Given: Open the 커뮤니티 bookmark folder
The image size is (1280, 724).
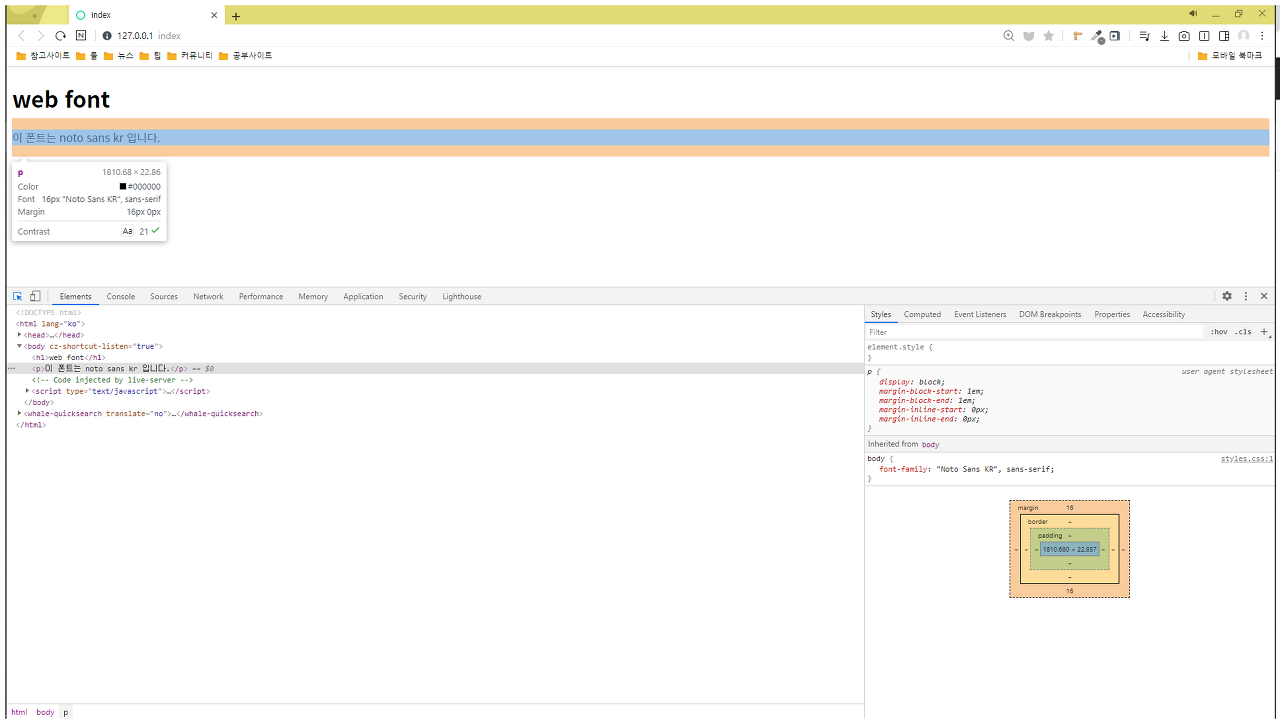Looking at the screenshot, I should pyautogui.click(x=190, y=56).
